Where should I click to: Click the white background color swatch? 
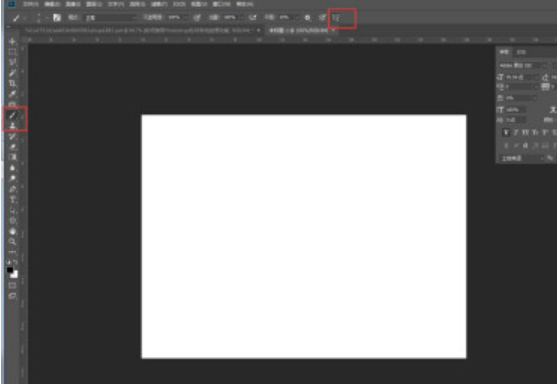(15, 275)
